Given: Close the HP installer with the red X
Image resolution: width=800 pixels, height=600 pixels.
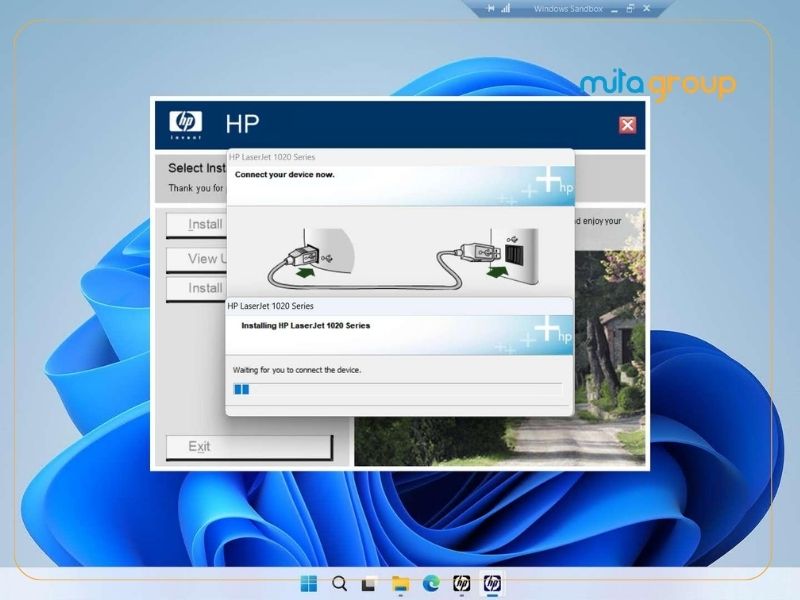Looking at the screenshot, I should click(627, 125).
